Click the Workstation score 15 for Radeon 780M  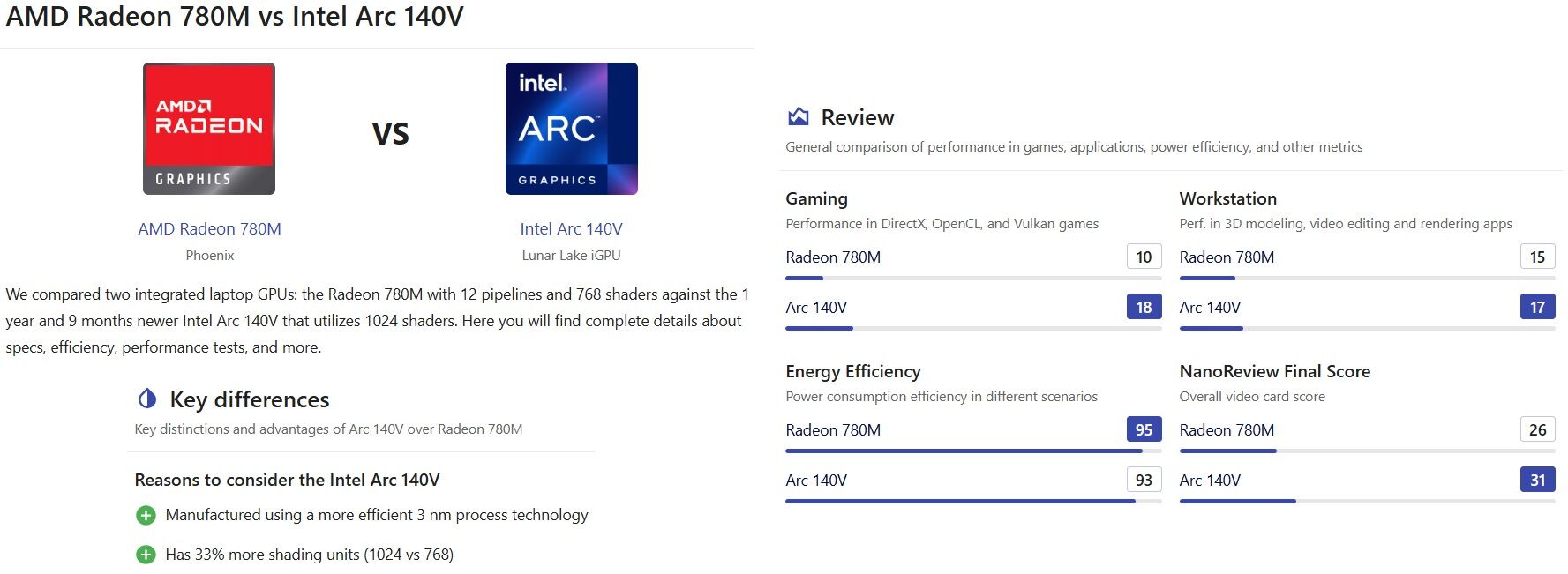(x=1537, y=257)
